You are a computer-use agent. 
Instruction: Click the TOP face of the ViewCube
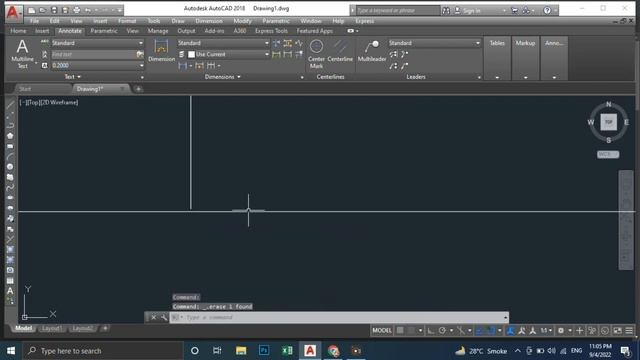click(608, 122)
